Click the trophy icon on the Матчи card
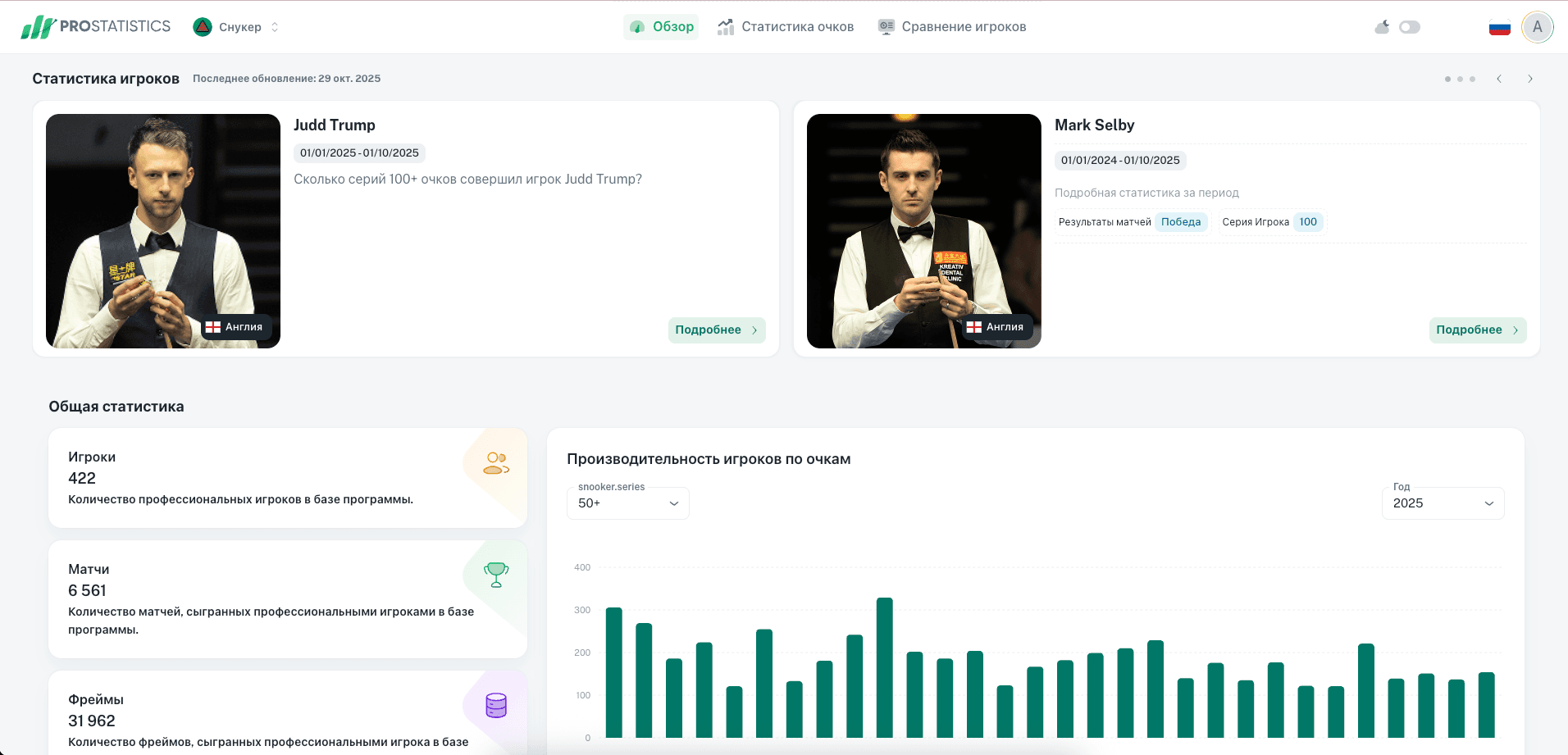The width and height of the screenshot is (1568, 755). (495, 576)
